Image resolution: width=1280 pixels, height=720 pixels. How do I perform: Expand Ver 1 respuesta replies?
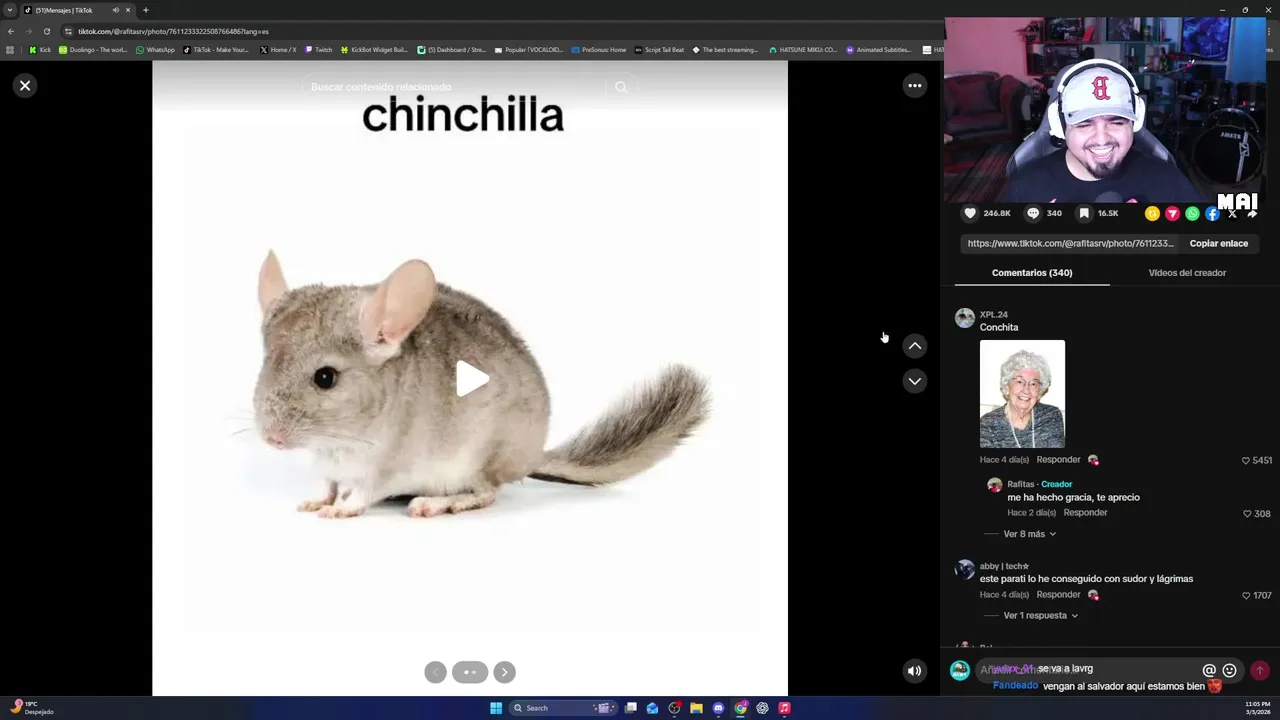1041,616
